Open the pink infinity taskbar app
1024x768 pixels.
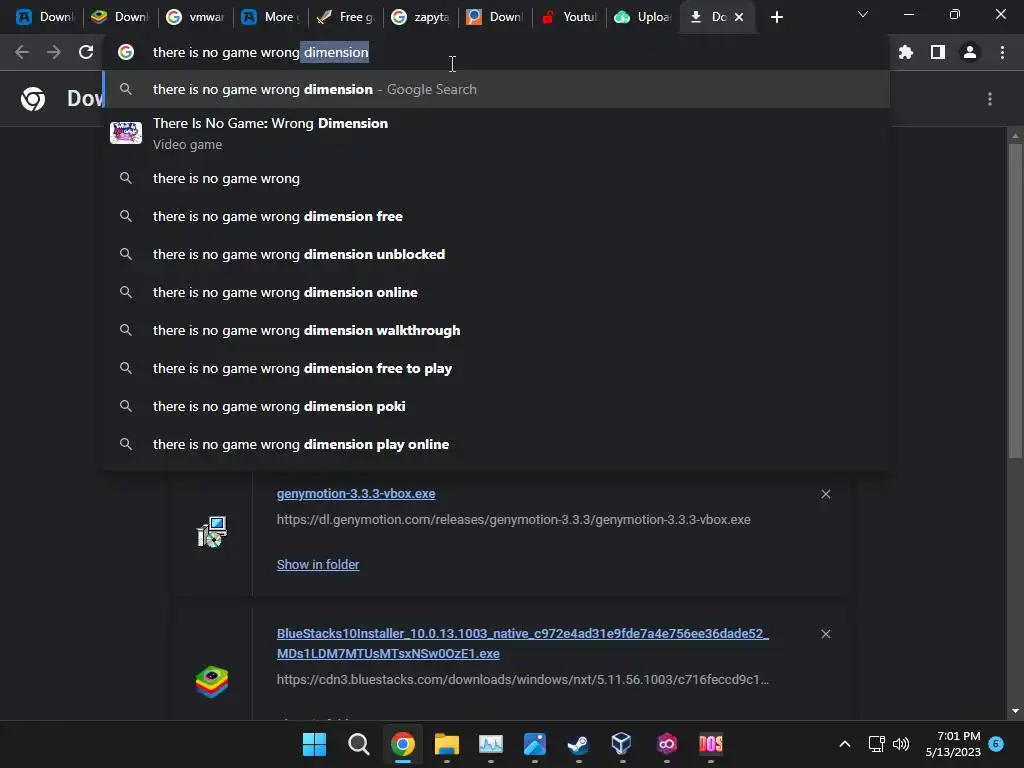tap(666, 744)
